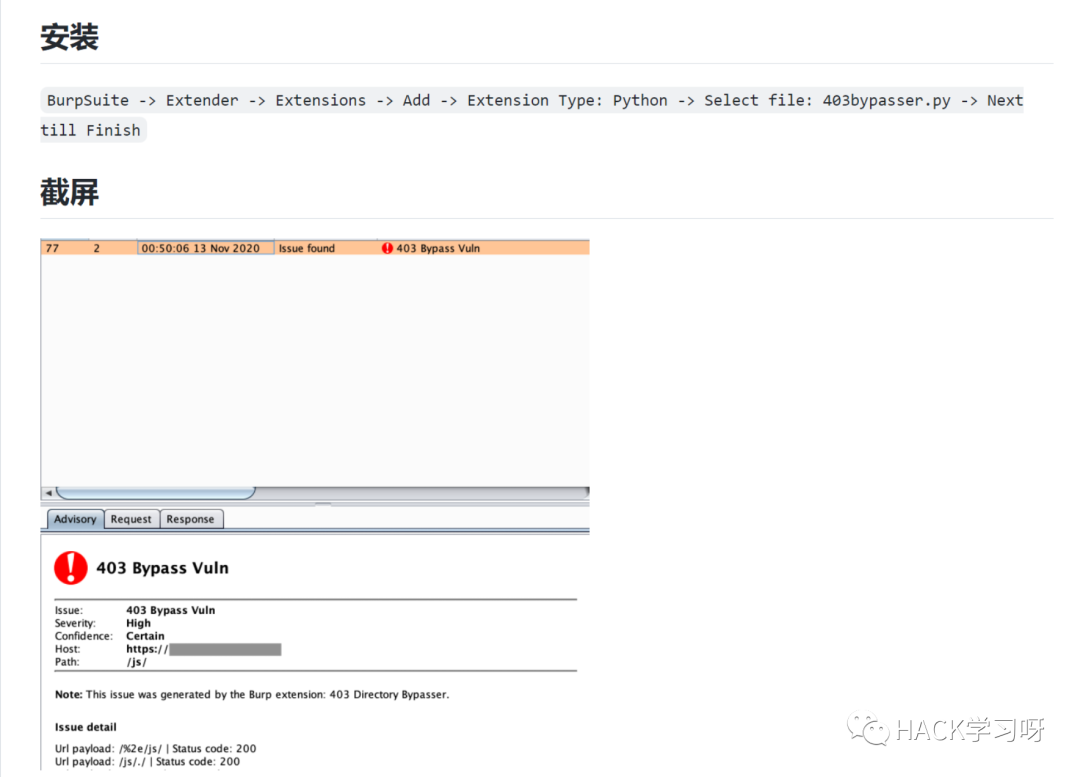Click the 'Issue found' cell
Image resolution: width=1080 pixels, height=777 pixels.
coord(307,248)
